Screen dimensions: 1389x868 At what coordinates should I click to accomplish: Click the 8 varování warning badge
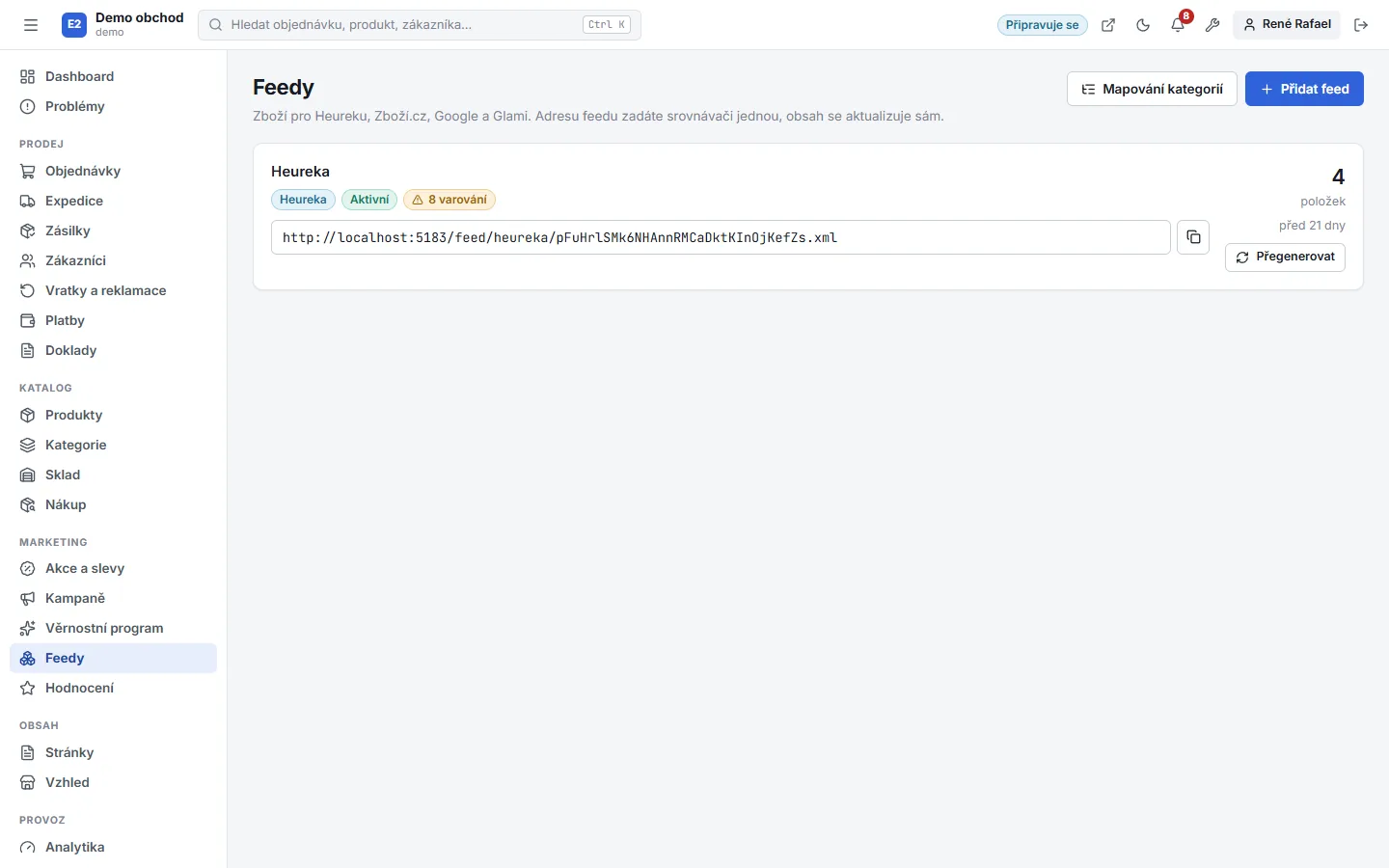449,200
